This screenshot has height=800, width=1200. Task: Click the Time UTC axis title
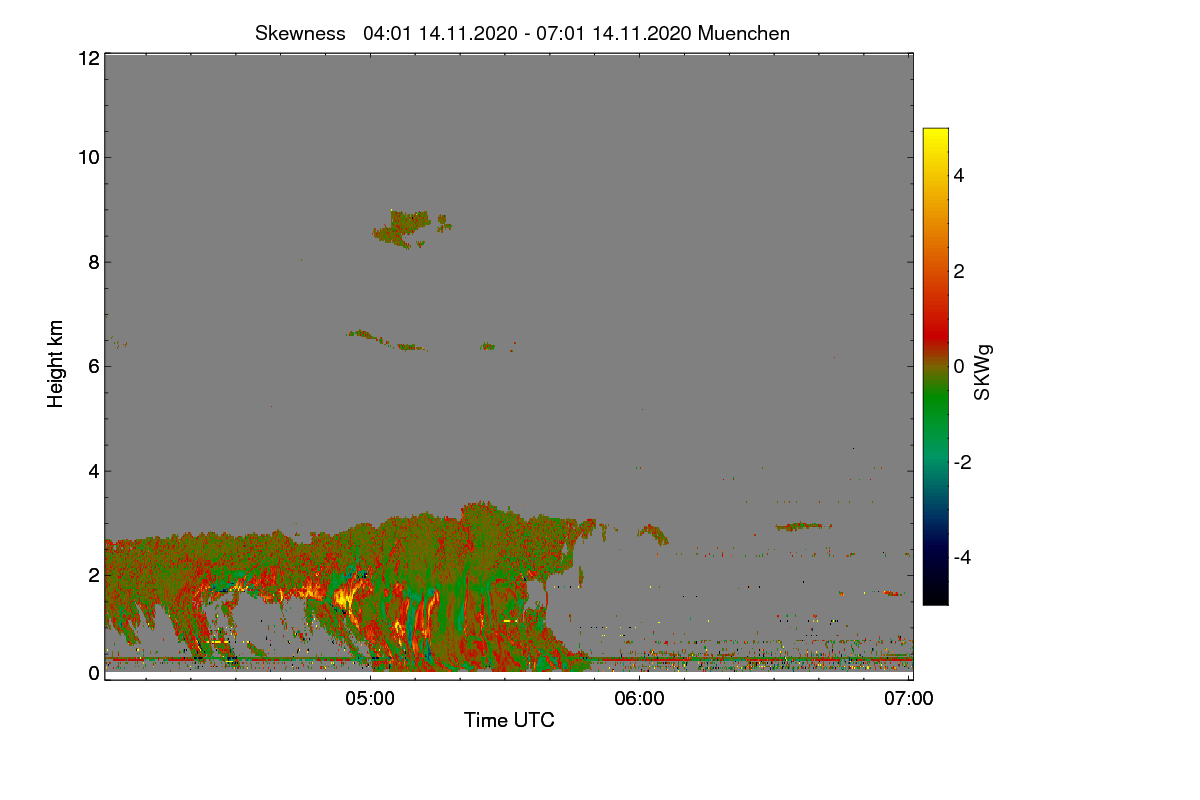click(509, 720)
